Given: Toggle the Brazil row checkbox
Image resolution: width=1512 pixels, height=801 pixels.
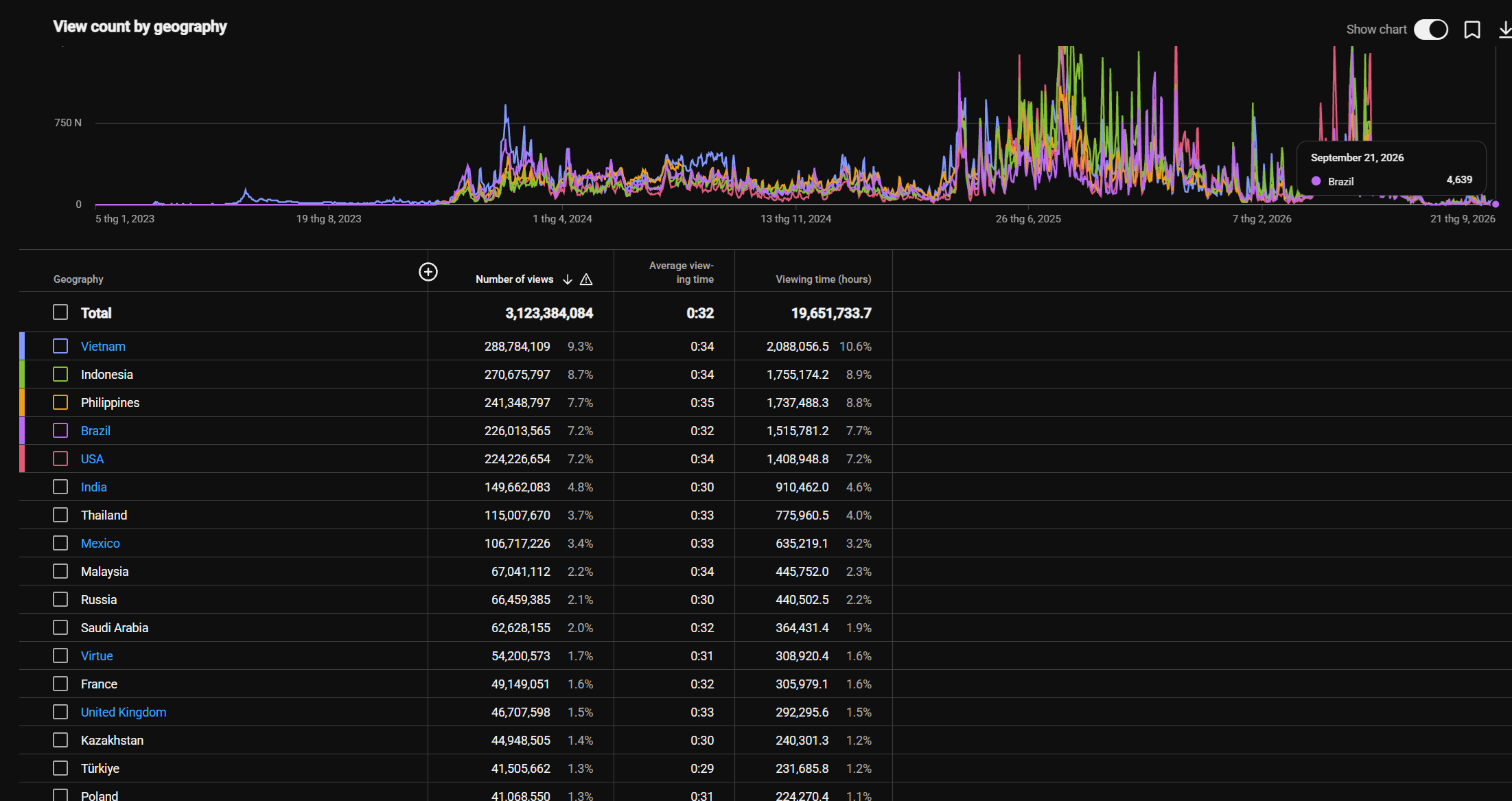Looking at the screenshot, I should pyautogui.click(x=60, y=430).
